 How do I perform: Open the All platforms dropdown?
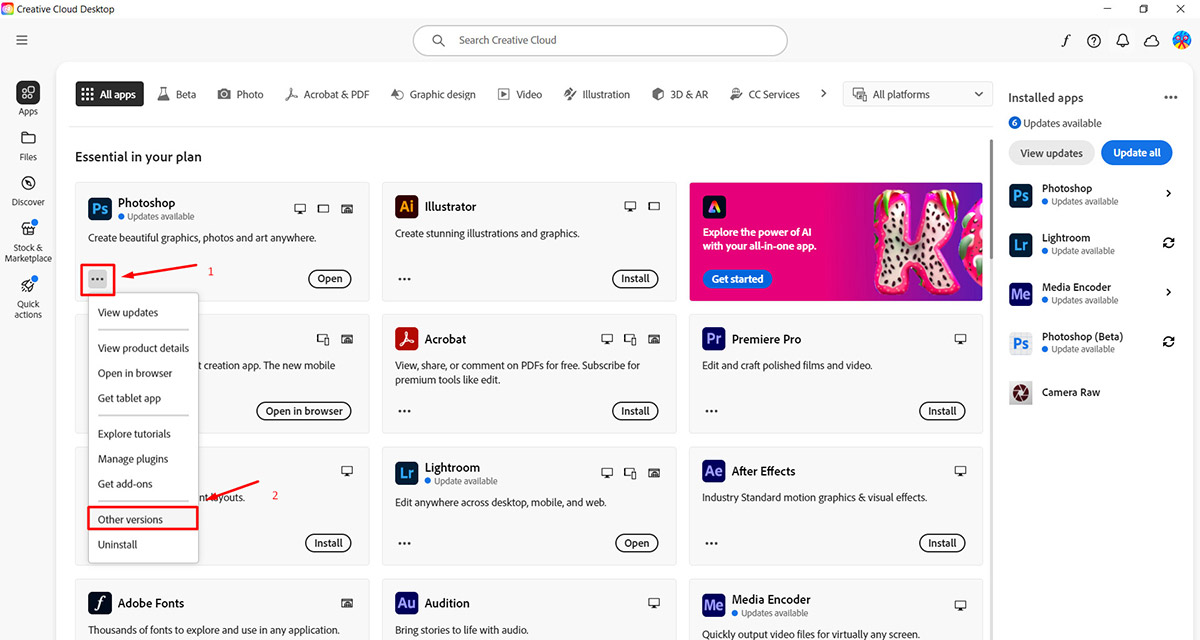point(918,94)
